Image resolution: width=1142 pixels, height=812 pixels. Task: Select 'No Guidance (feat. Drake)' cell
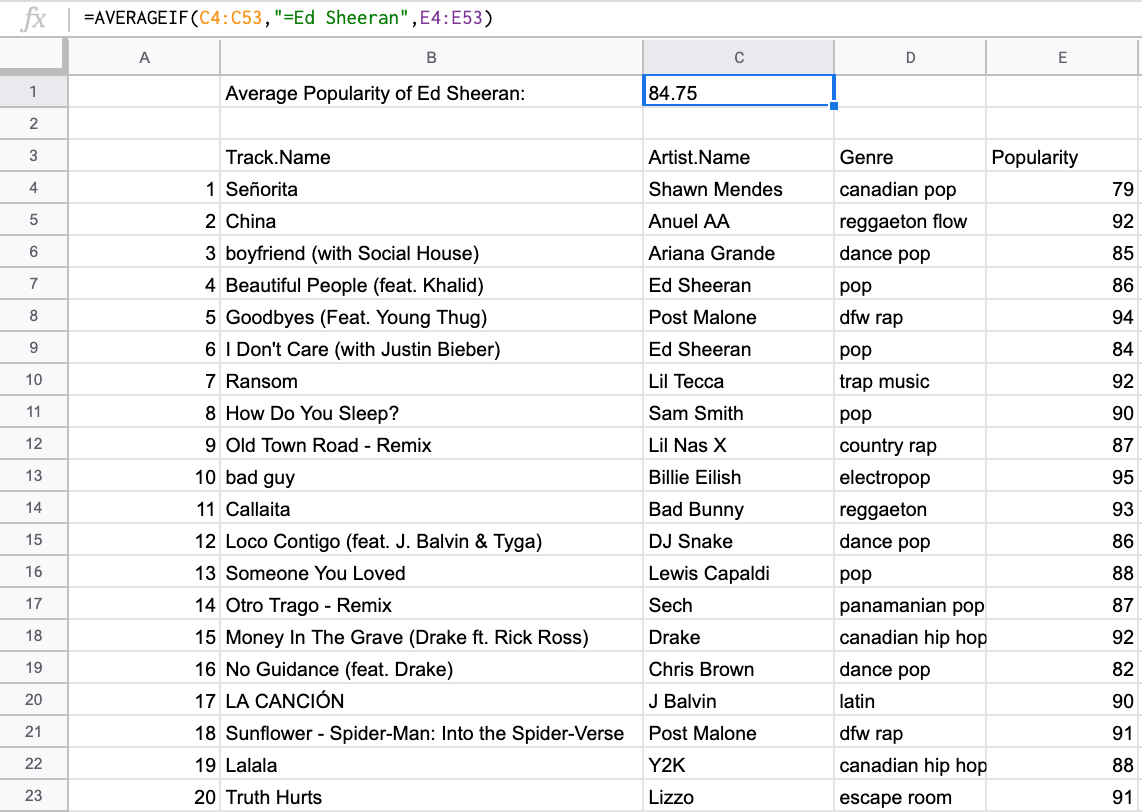click(431, 669)
